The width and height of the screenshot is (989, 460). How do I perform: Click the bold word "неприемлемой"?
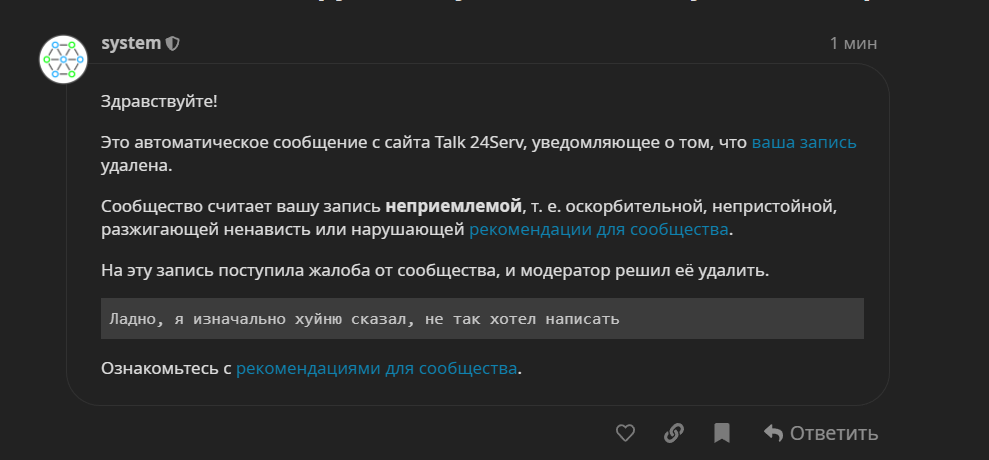click(x=454, y=207)
